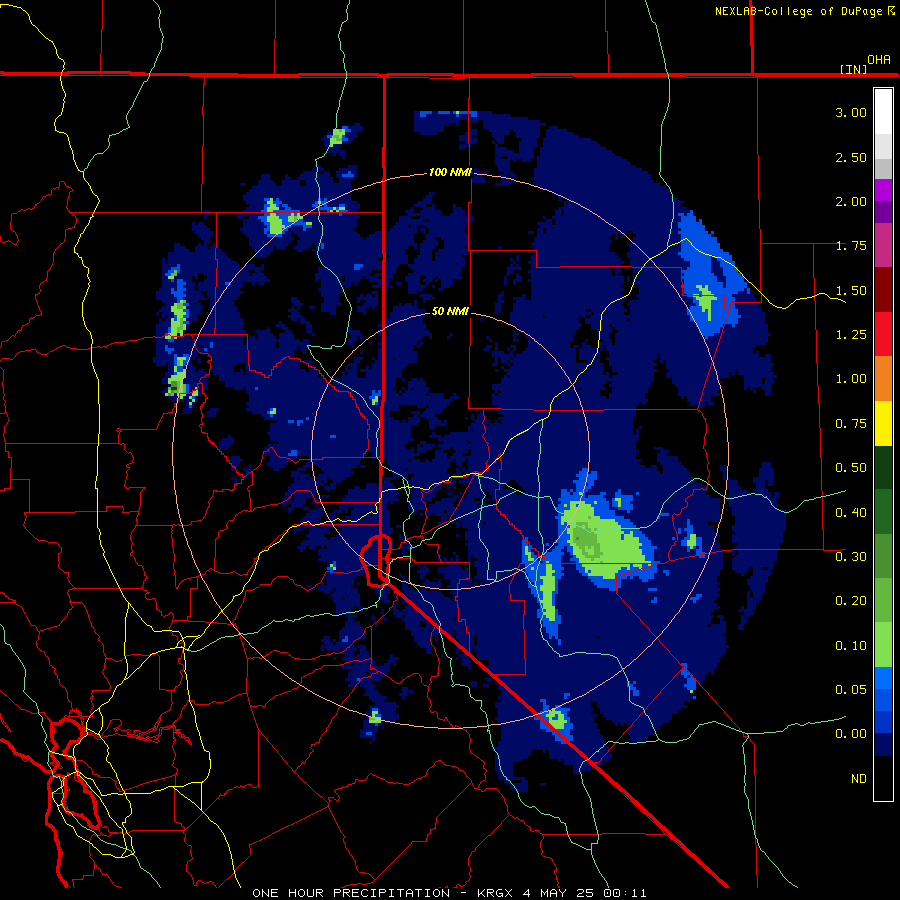Click the NEXLAB-College of DuPage title text
The image size is (900, 900).
tap(802, 11)
